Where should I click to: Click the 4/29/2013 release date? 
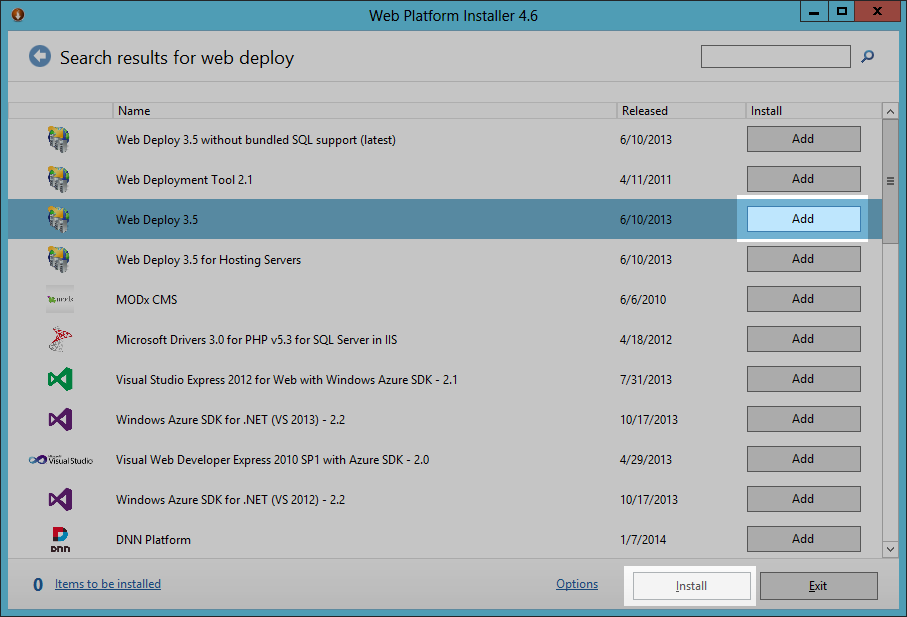[646, 460]
